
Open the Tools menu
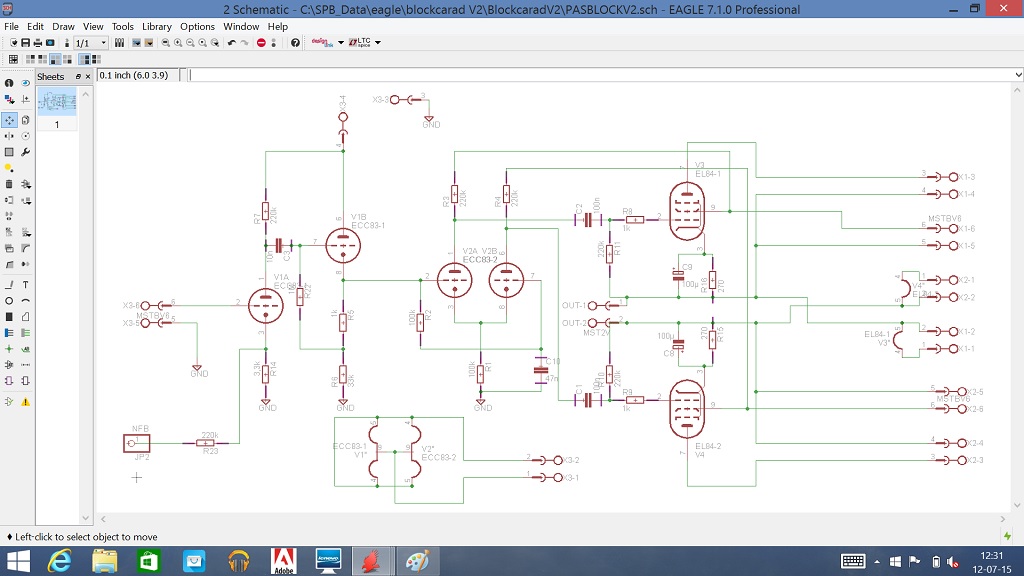[x=122, y=26]
